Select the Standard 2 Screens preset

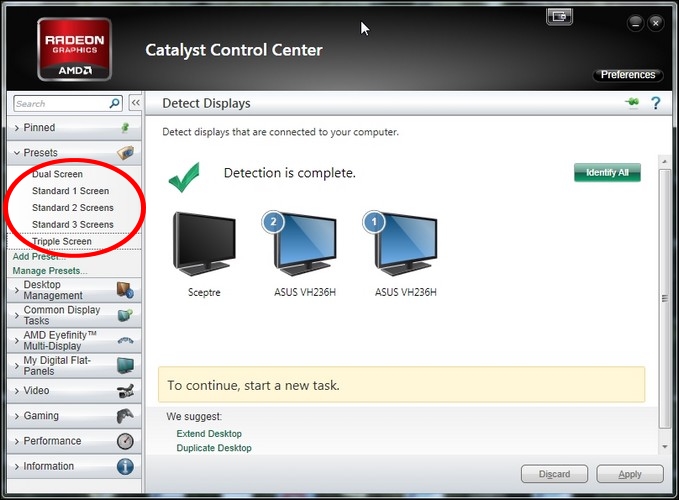[73, 208]
